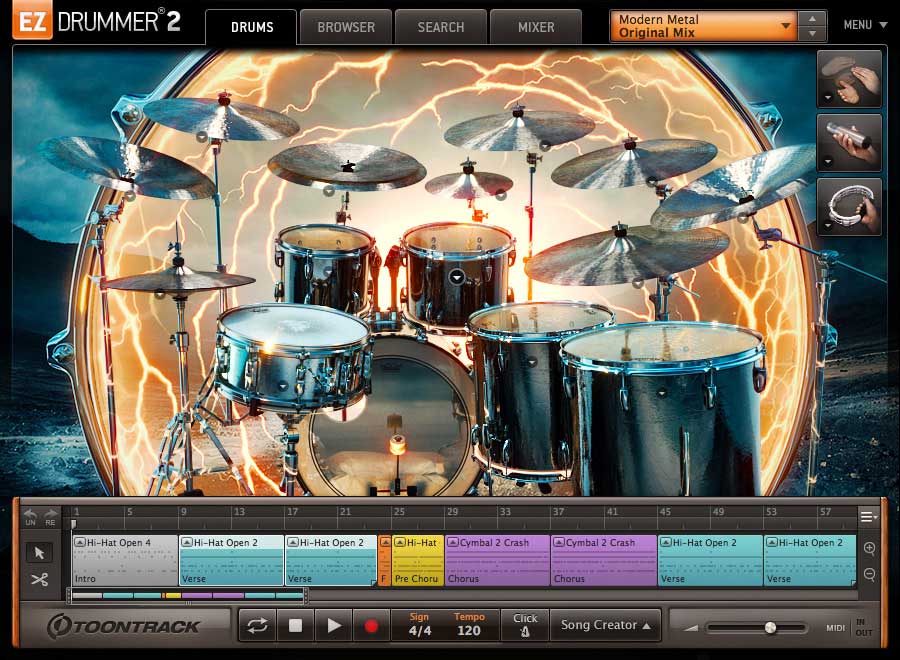Viewport: 900px width, 660px height.
Task: Switch to the BROWSER tab
Action: 346,27
